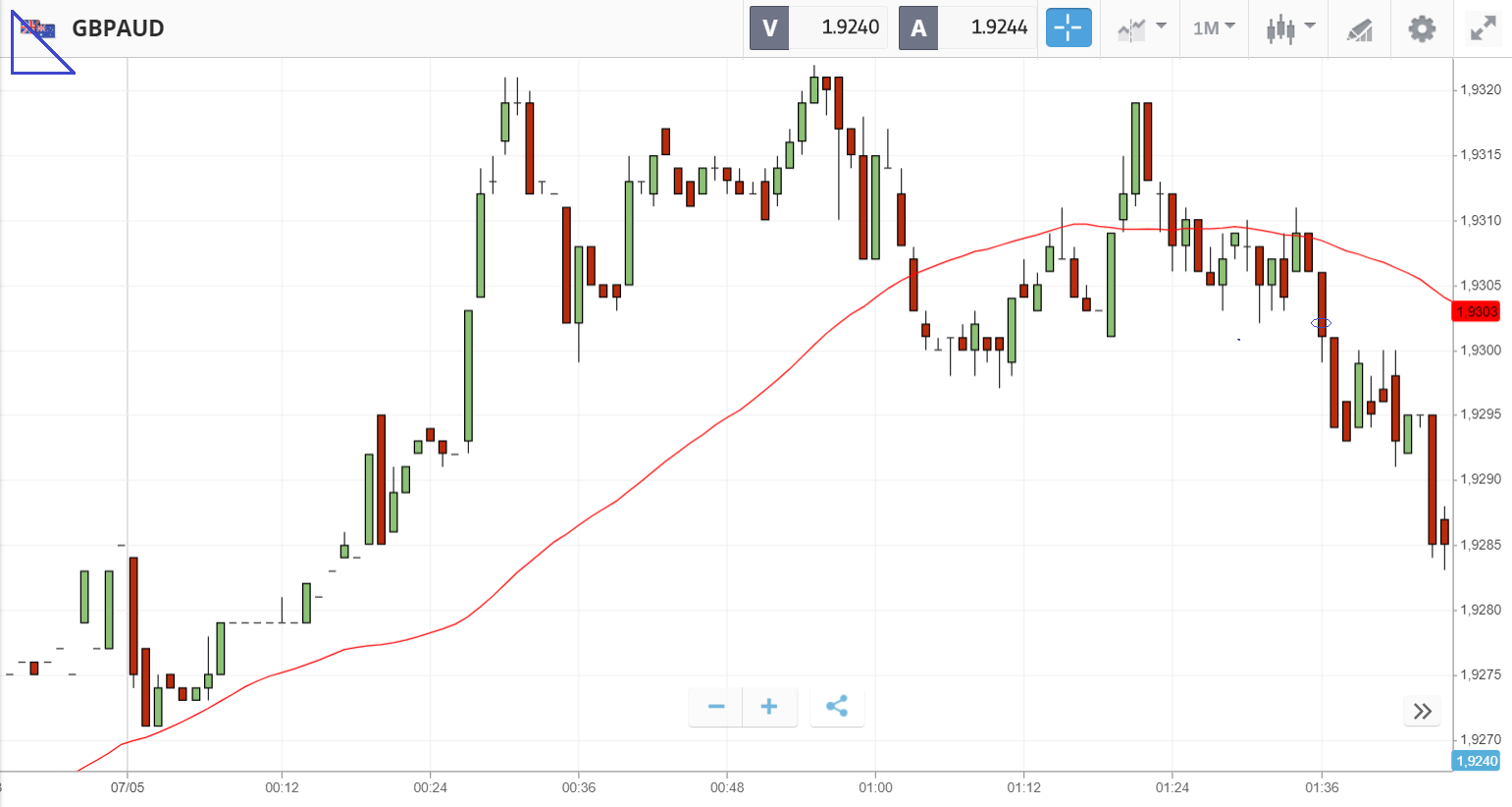Open the compare chart dropdown
The height and width of the screenshot is (807, 1512).
coord(1141,28)
